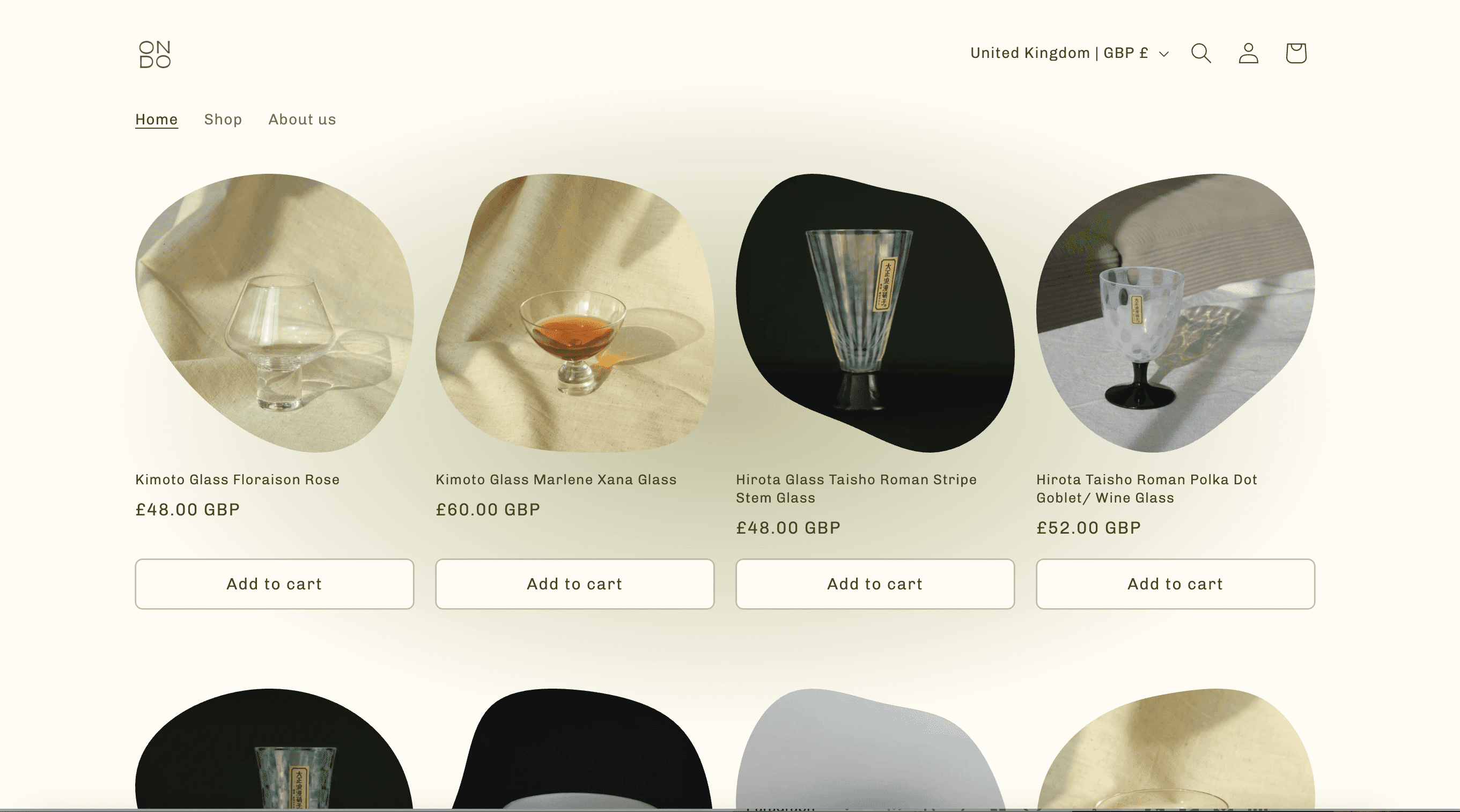
Task: Open Kimoto Glass Floraison Rose product image
Action: 274,313
